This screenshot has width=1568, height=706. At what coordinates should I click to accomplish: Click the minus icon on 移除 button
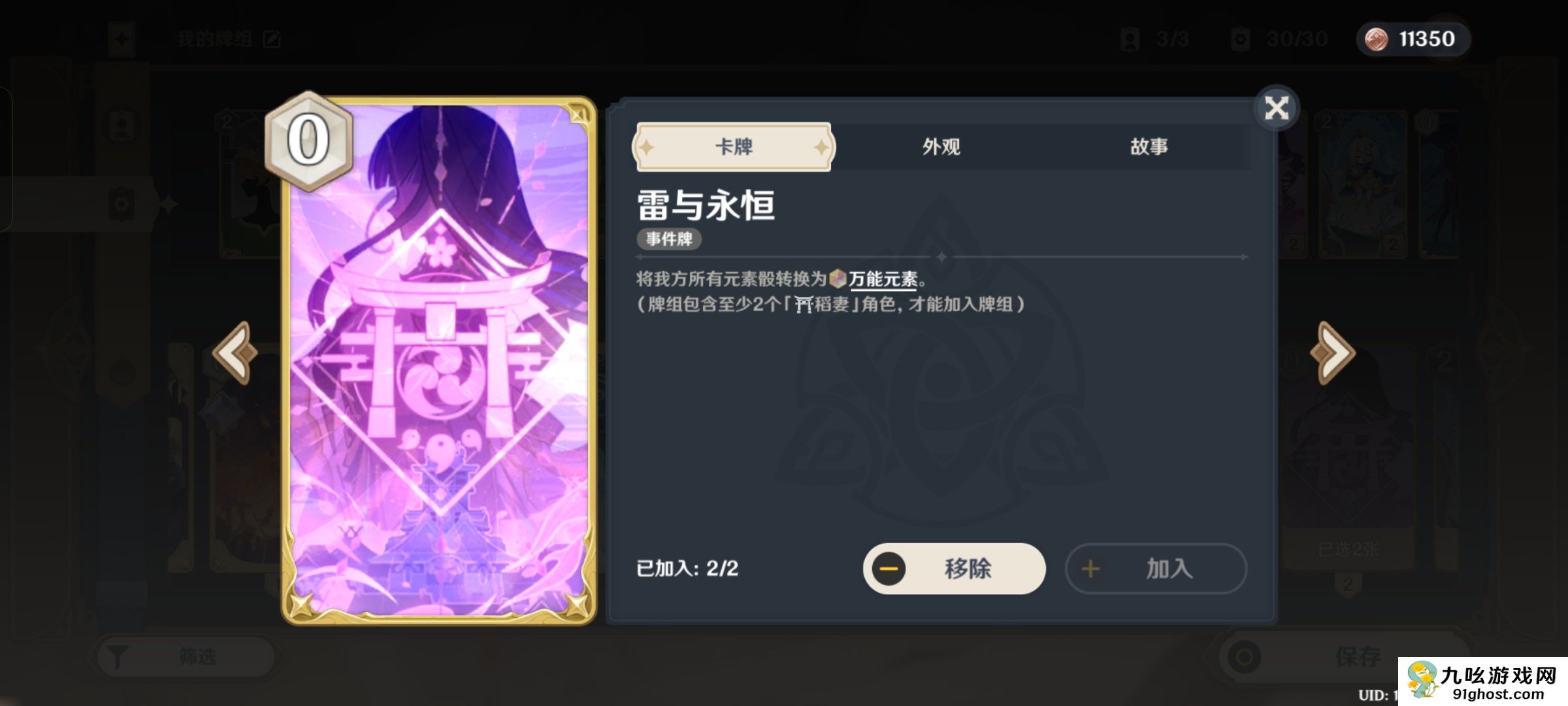coord(888,569)
